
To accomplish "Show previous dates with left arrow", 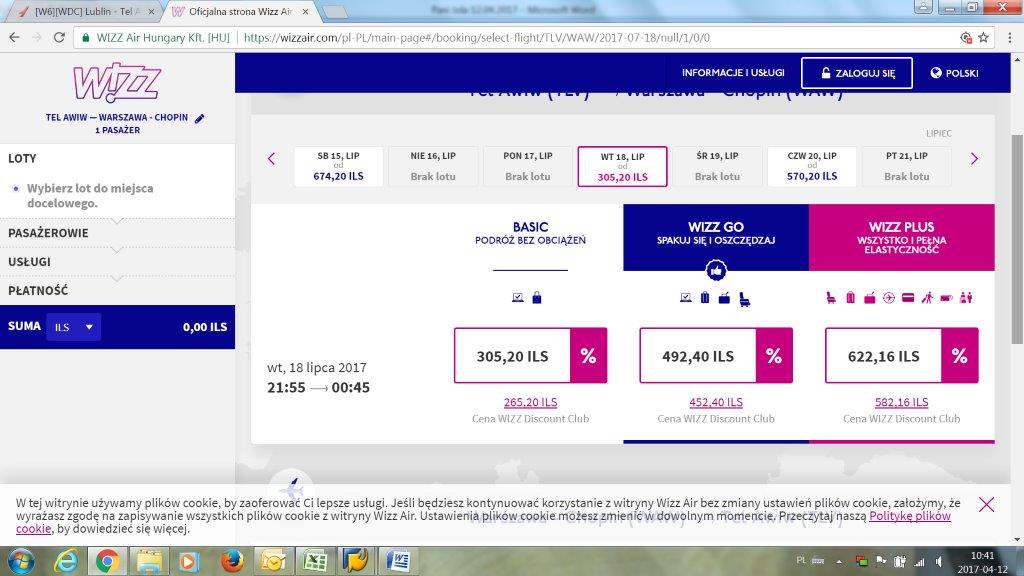I will [x=272, y=159].
